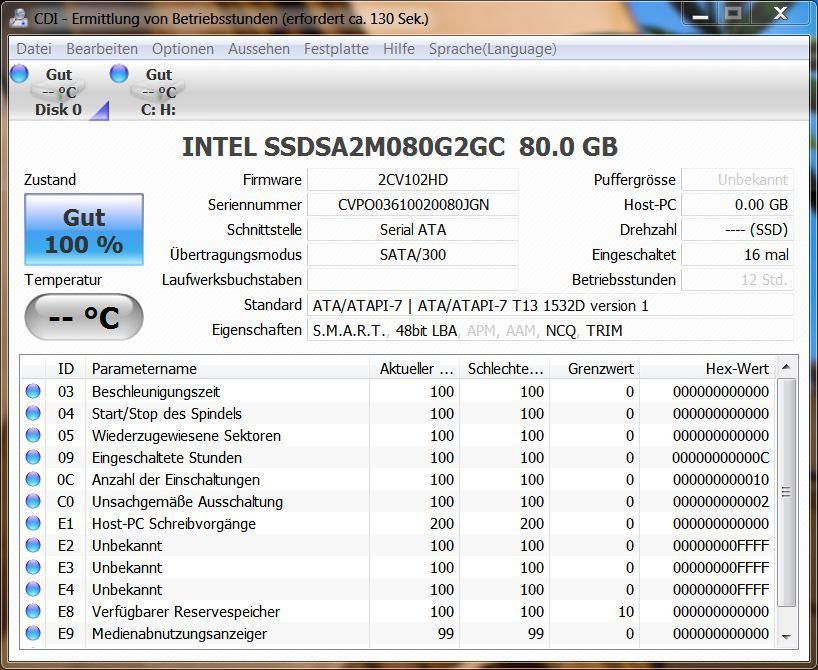Click the Puffergrösse field Unbekannt
The height and width of the screenshot is (670, 818).
point(738,180)
